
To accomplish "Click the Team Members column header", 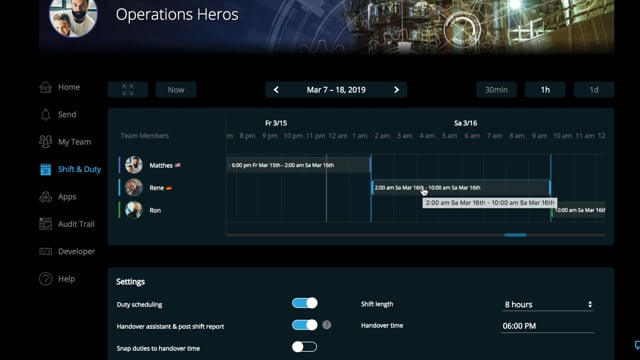I will point(144,136).
